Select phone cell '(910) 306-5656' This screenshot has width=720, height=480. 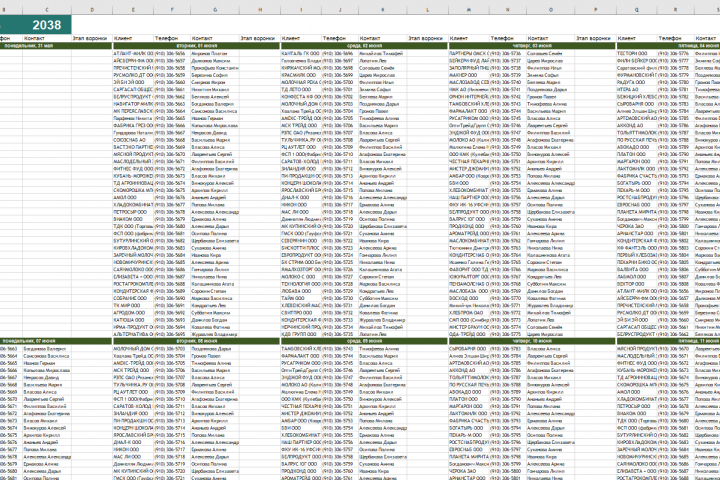(170, 53)
